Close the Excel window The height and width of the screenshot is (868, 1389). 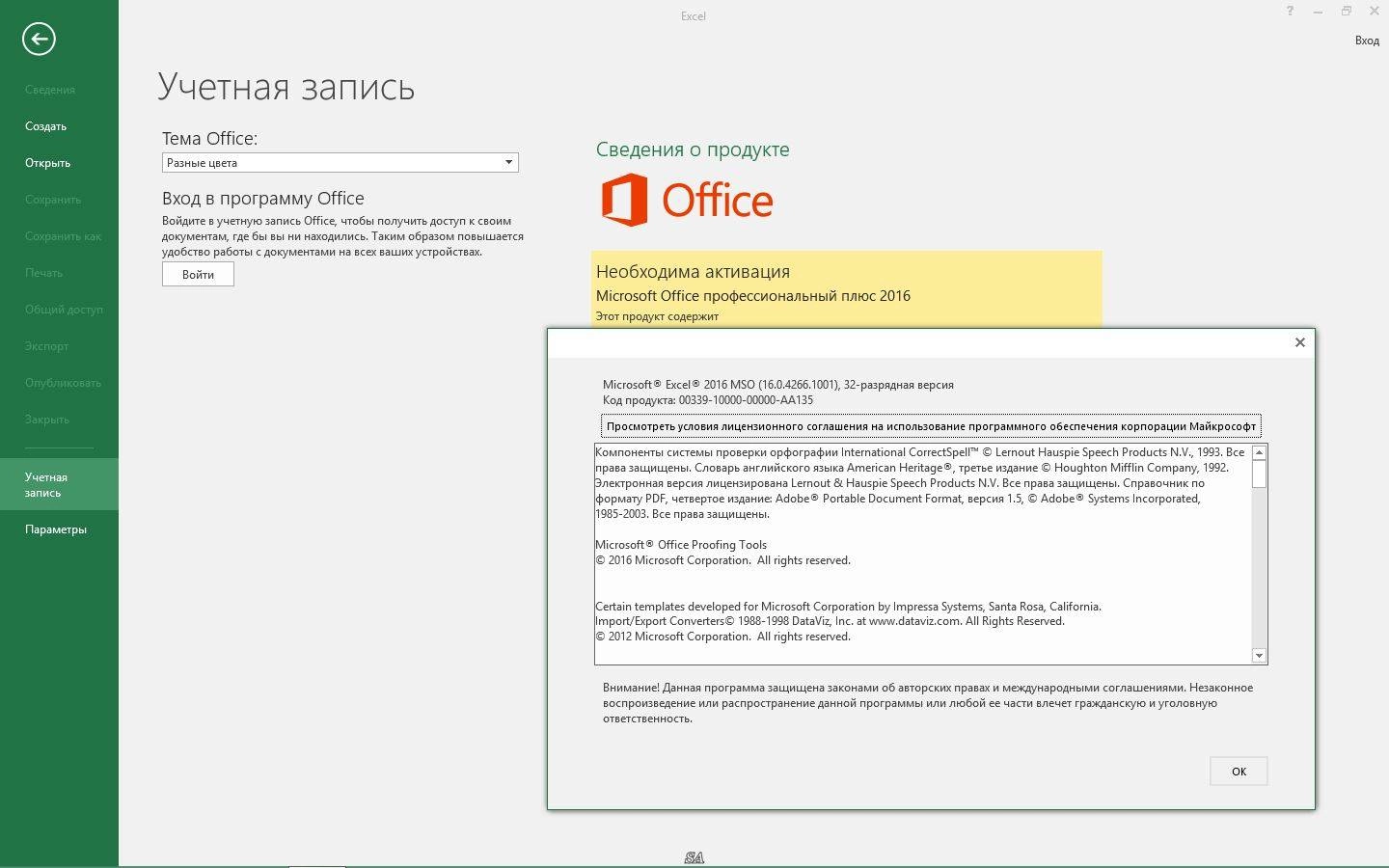[x=1374, y=12]
